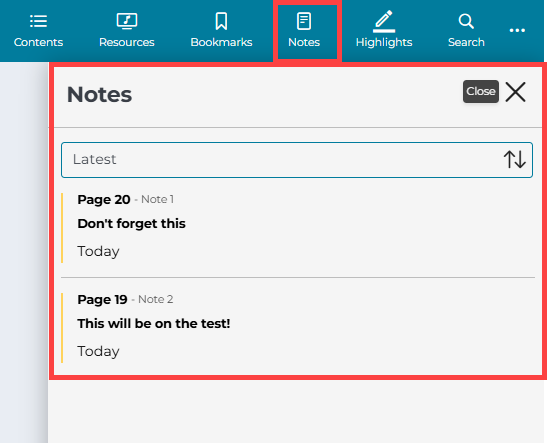Open the Resources monitor icon
Screen dimensions: 547x443
[127, 21]
